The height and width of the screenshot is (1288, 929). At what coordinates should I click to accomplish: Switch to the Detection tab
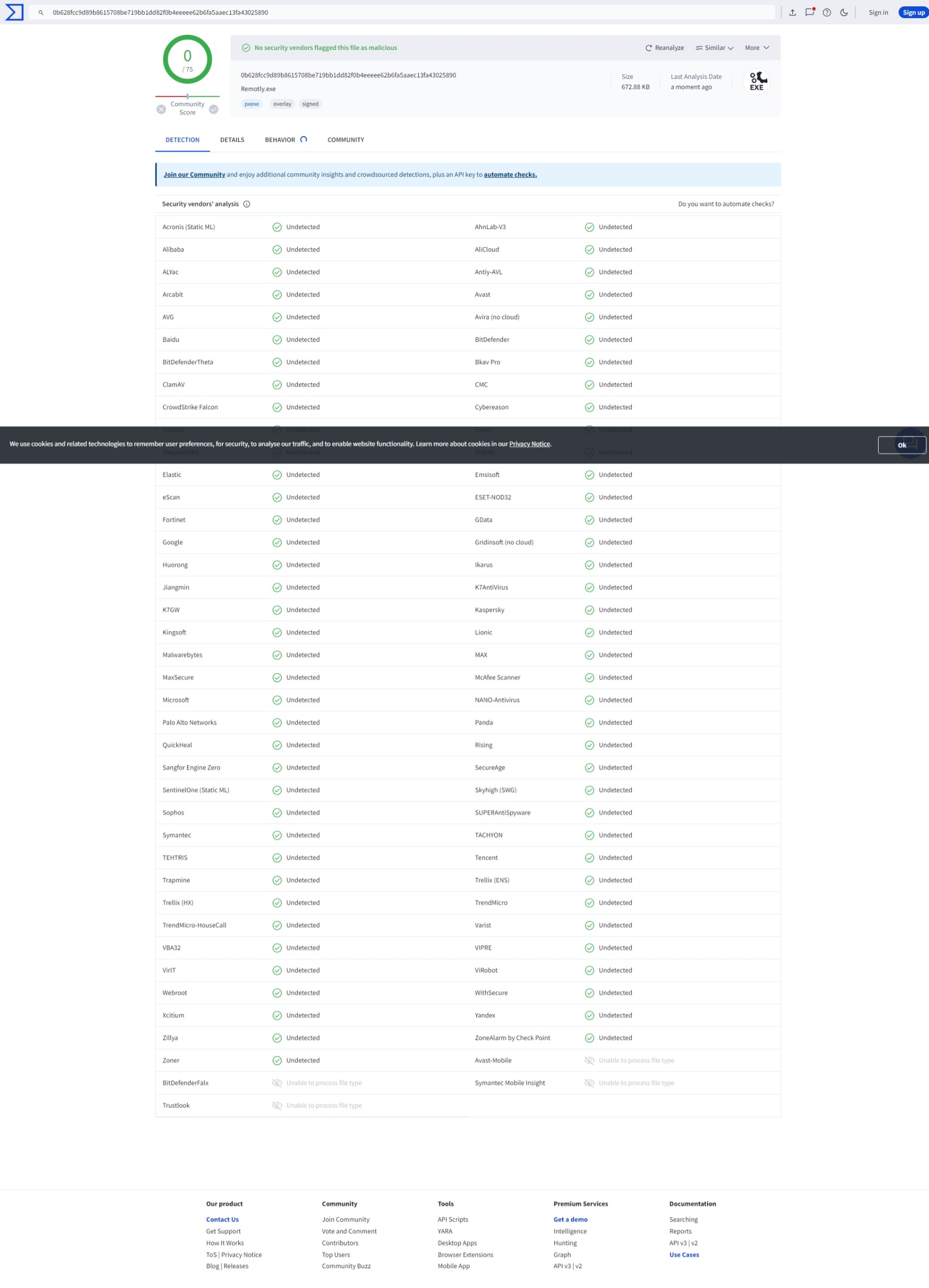point(182,140)
